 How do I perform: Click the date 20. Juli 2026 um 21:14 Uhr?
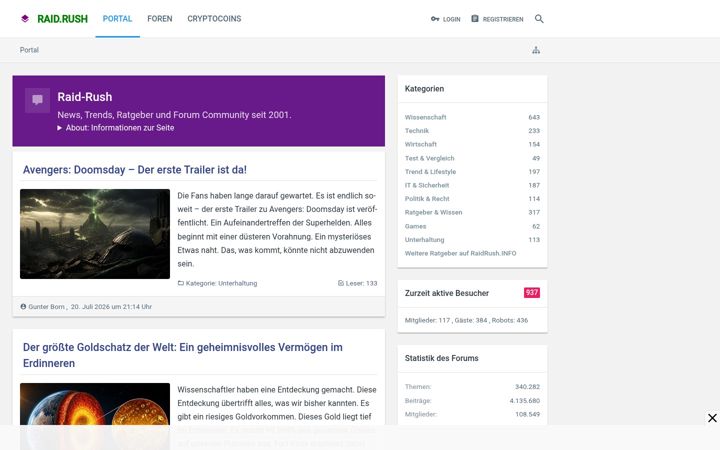tap(111, 307)
